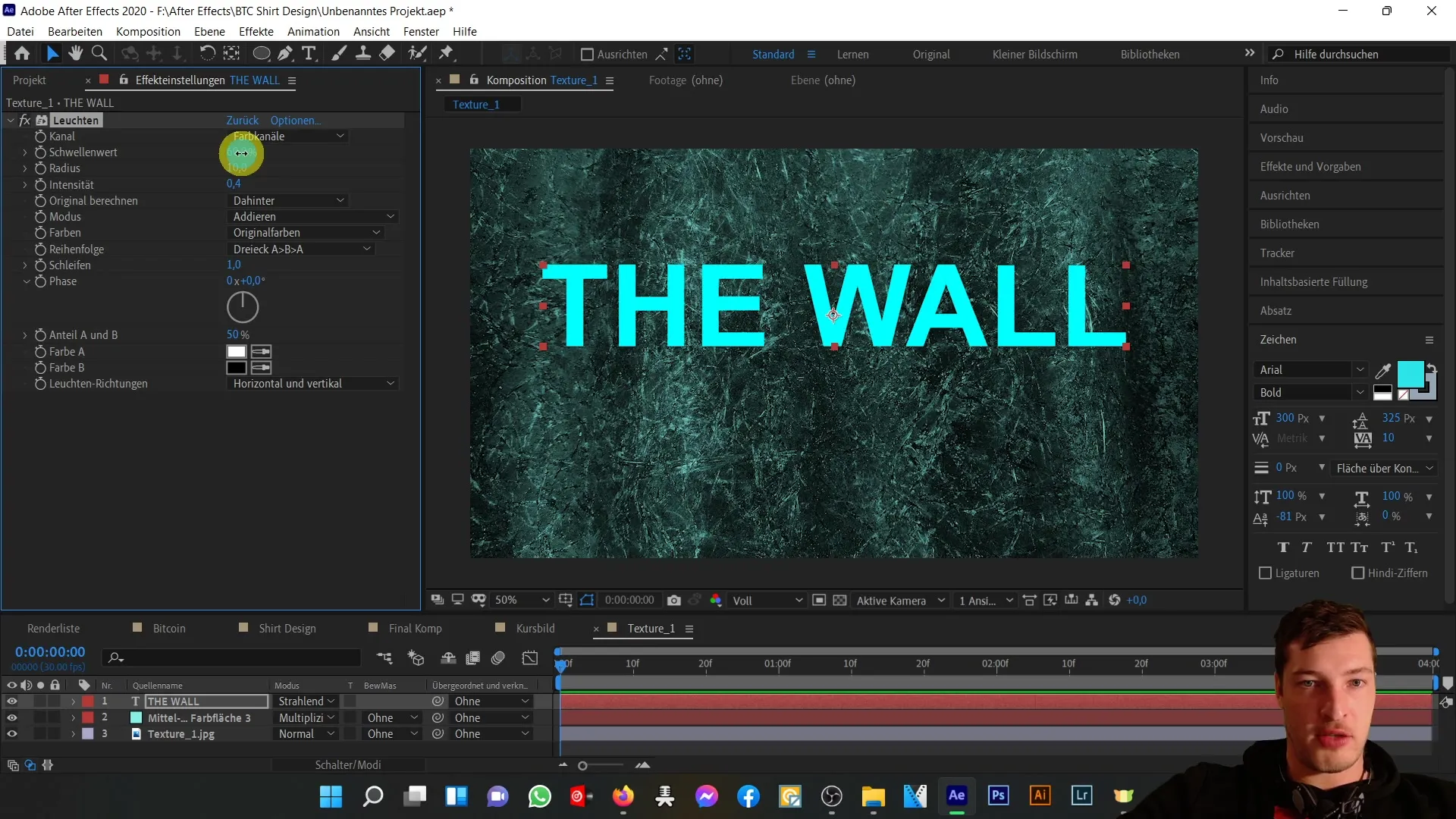
Task: Open the Komposition menu
Action: (148, 31)
